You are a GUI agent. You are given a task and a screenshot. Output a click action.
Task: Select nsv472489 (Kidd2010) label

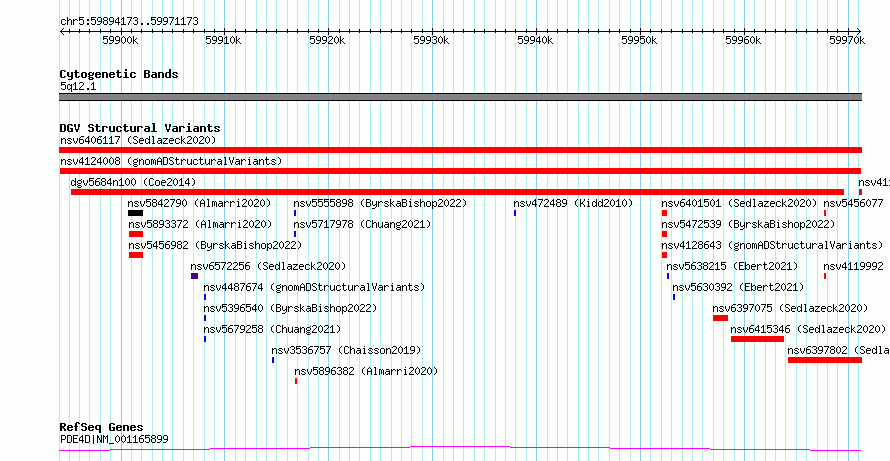point(573,203)
